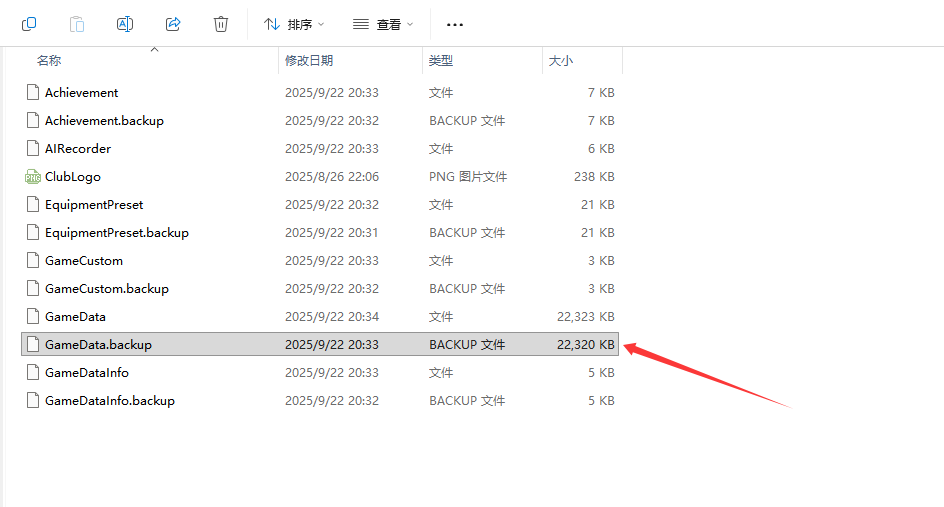Sort by the 类型 column header

(441, 61)
